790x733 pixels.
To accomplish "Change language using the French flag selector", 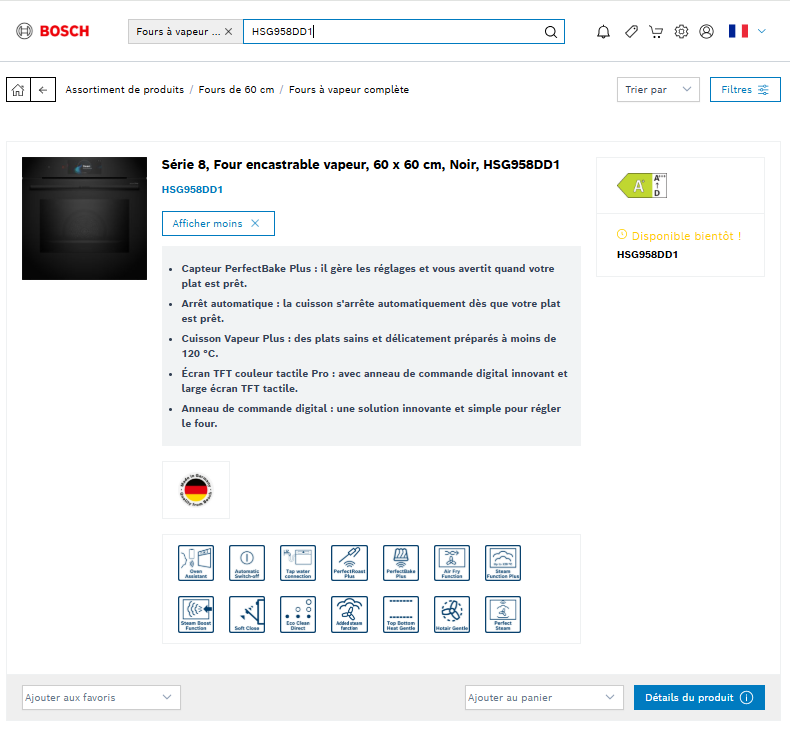I will tap(747, 32).
